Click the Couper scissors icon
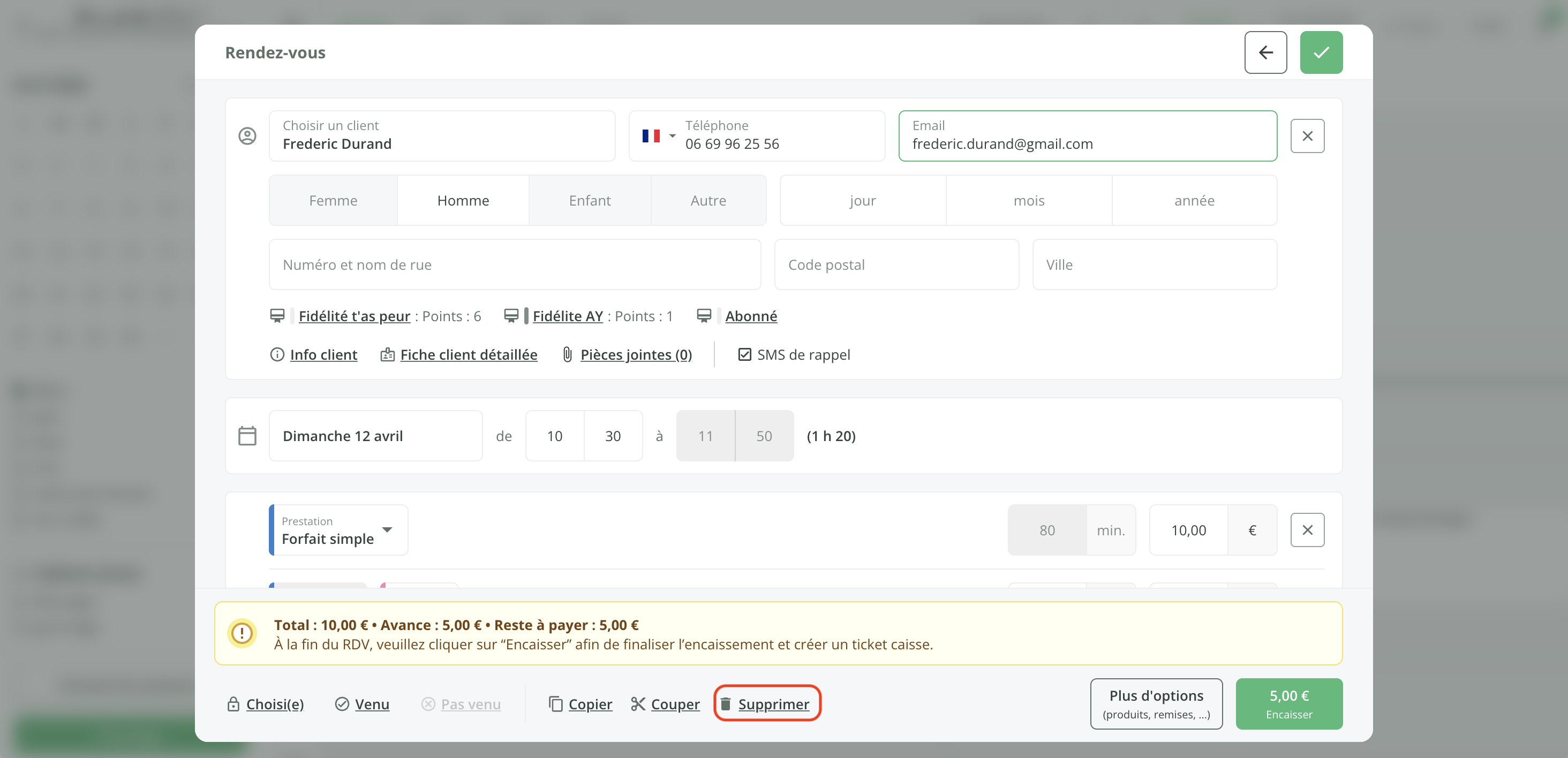 pyautogui.click(x=637, y=704)
